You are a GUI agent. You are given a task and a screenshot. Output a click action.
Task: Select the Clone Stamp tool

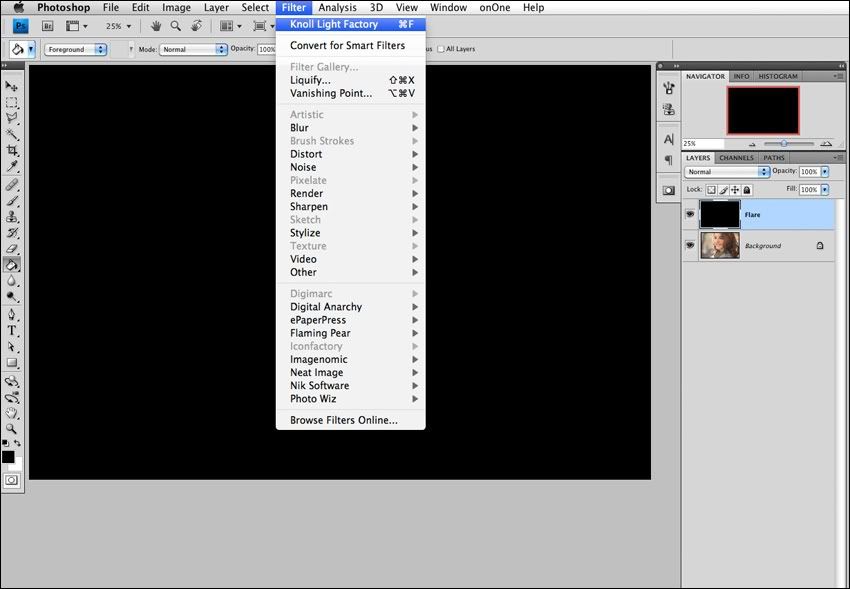coord(11,217)
